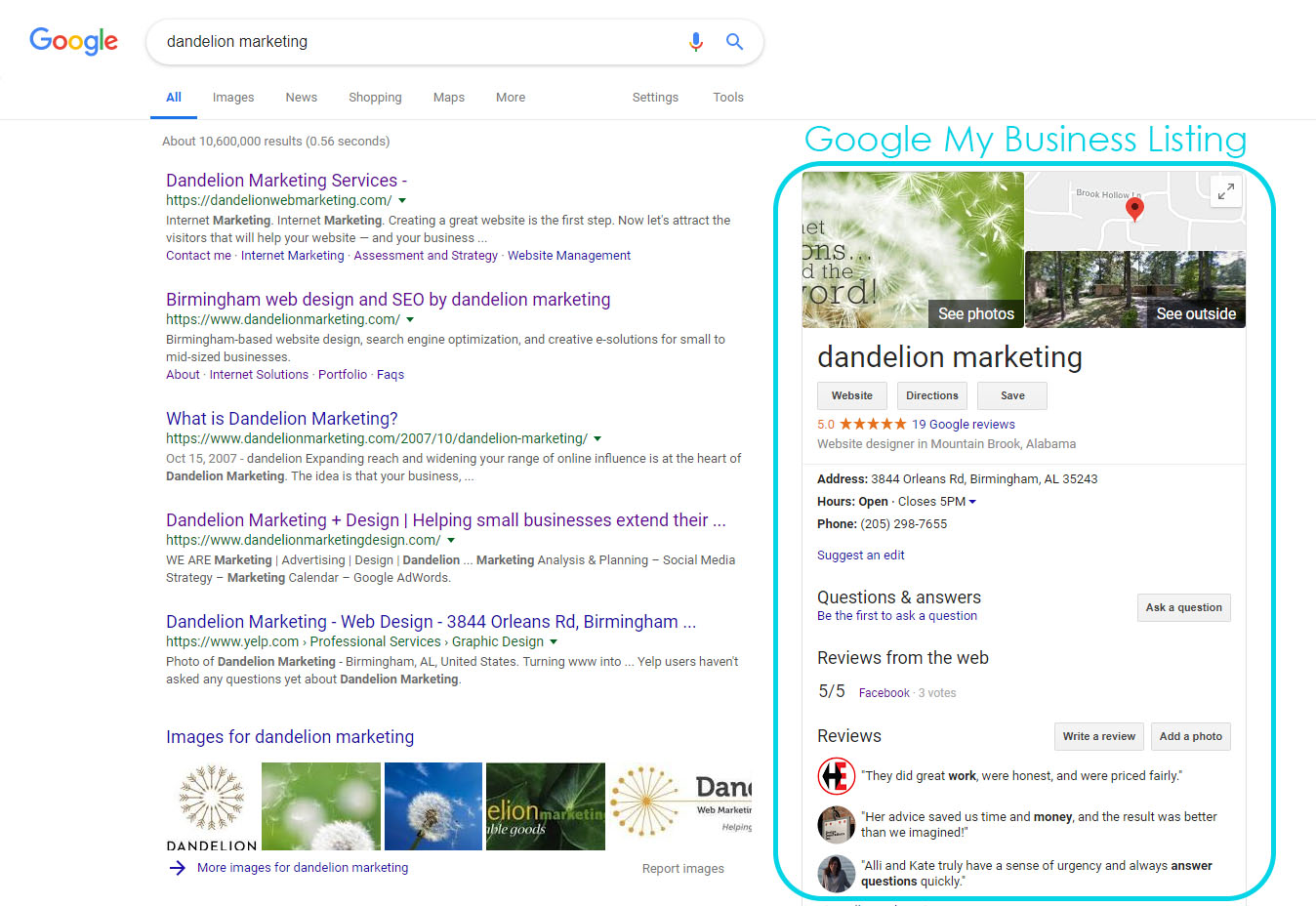Viewport: 1316px width, 906px height.
Task: Open the Yelp Dandelion Marketing Web Design result
Action: coord(431,622)
